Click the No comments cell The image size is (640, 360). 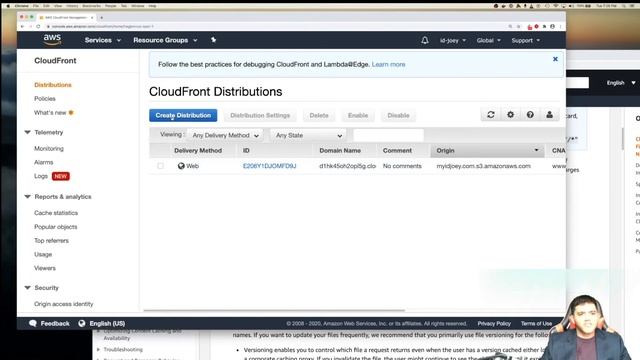(x=402, y=166)
